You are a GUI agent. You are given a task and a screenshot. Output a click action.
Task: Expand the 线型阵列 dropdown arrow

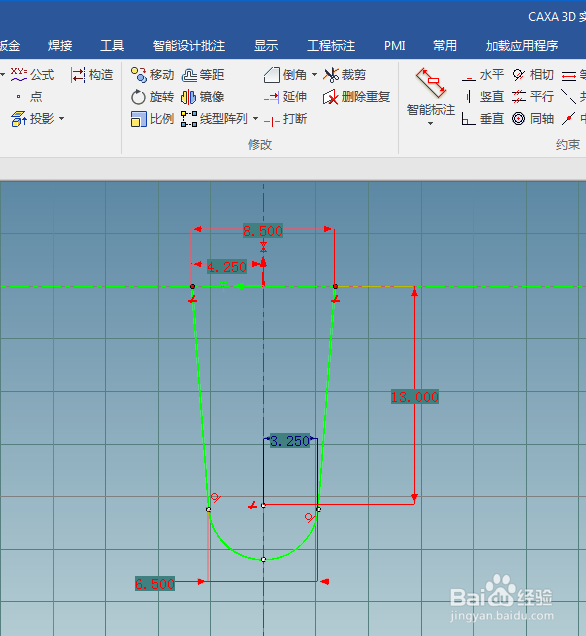(255, 118)
